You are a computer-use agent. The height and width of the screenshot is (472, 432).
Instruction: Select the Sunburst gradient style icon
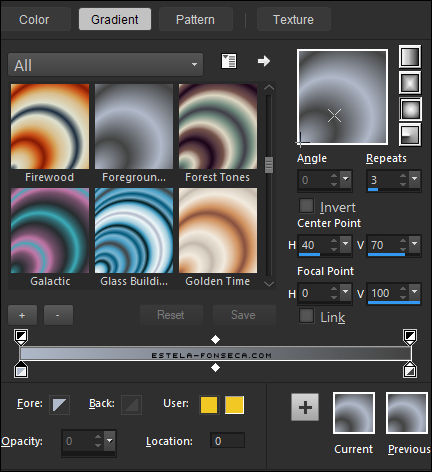(x=410, y=109)
